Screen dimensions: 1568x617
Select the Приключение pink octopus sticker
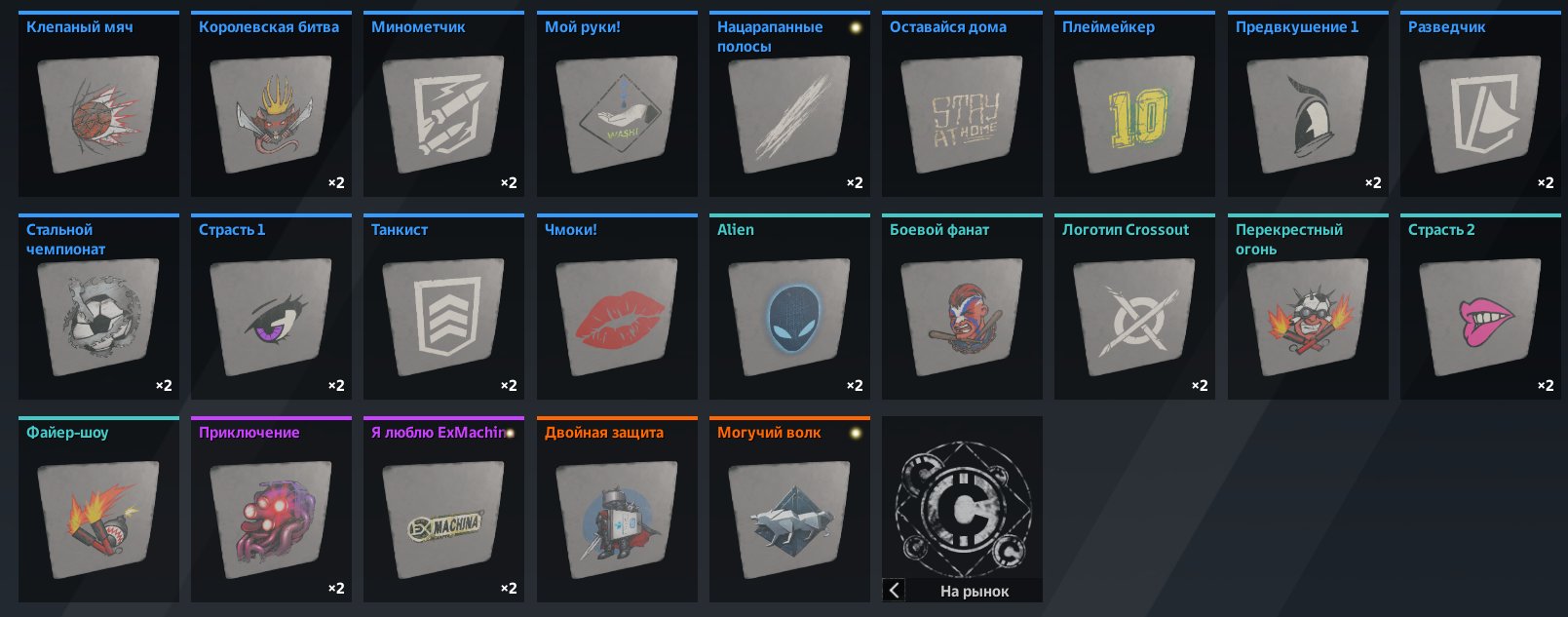(x=271, y=510)
